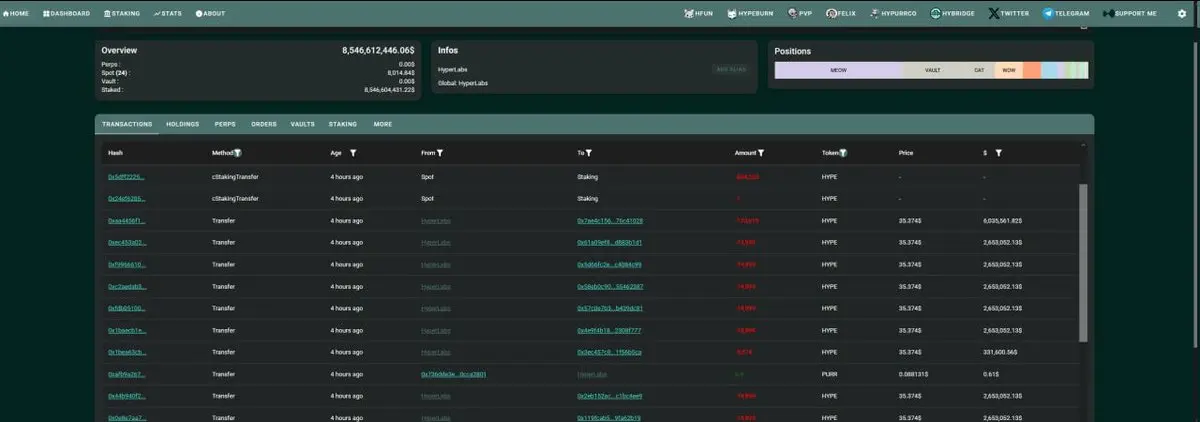Open transaction hash 0x5dff2225
The width and height of the screenshot is (1200, 422).
(x=127, y=177)
